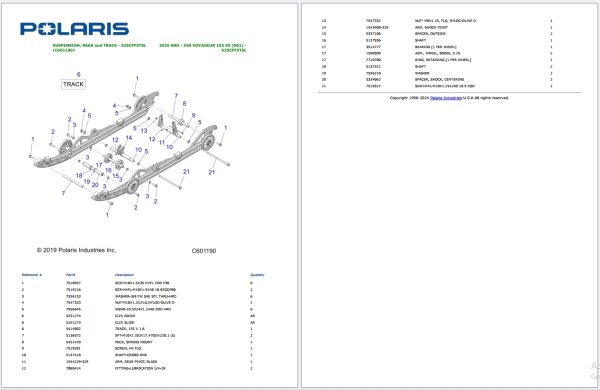
Task: Select the 'SPACER, SHOCK, CENTERING' description
Action: (x=439, y=80)
